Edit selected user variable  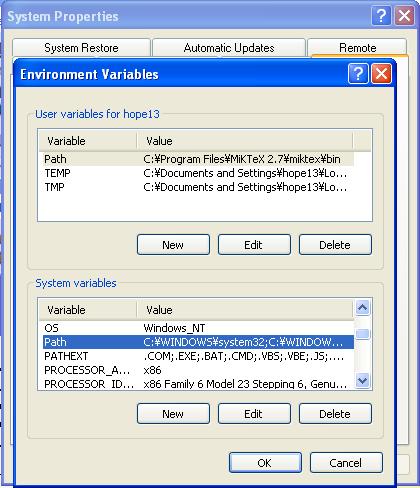pyautogui.click(x=254, y=245)
